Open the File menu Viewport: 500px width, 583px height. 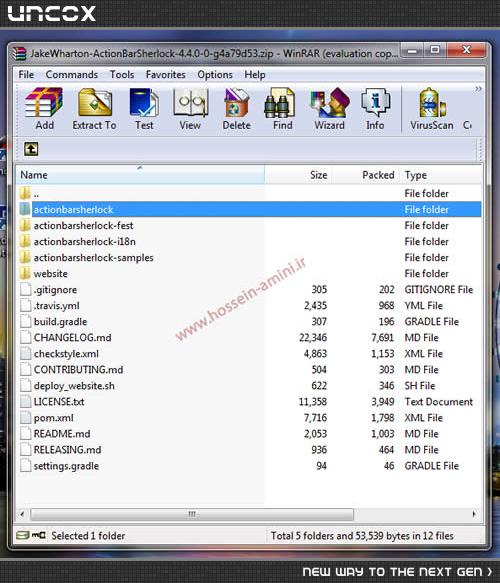coord(26,75)
